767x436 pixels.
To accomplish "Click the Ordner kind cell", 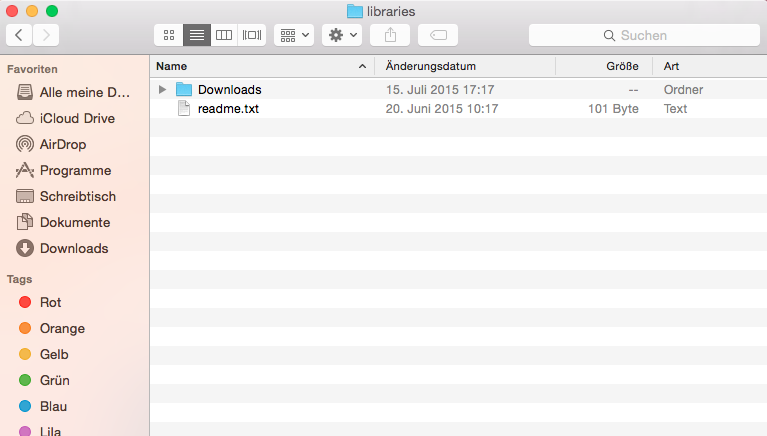I will [683, 90].
